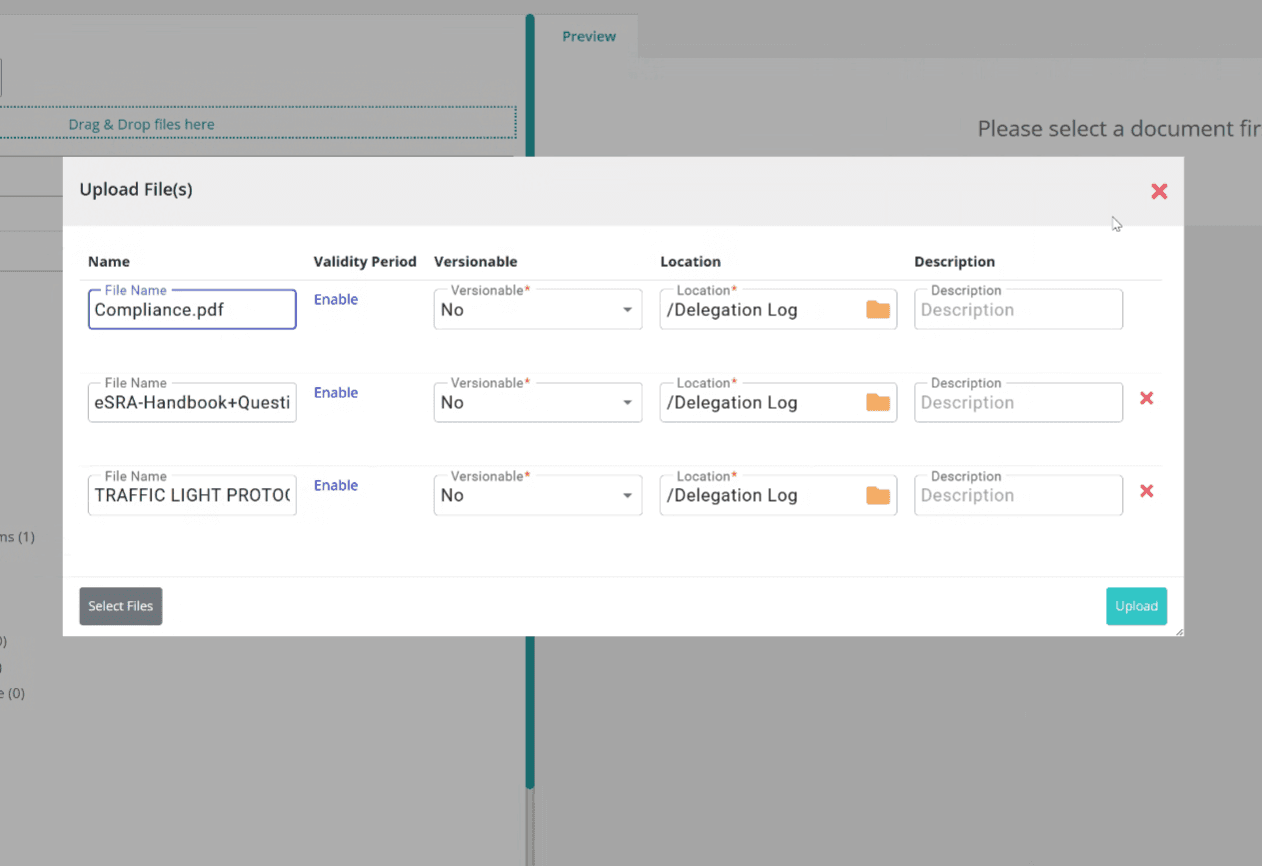The image size is (1262, 866).
Task: Open folder picker for eSRA-Handbook location
Action: (x=878, y=402)
